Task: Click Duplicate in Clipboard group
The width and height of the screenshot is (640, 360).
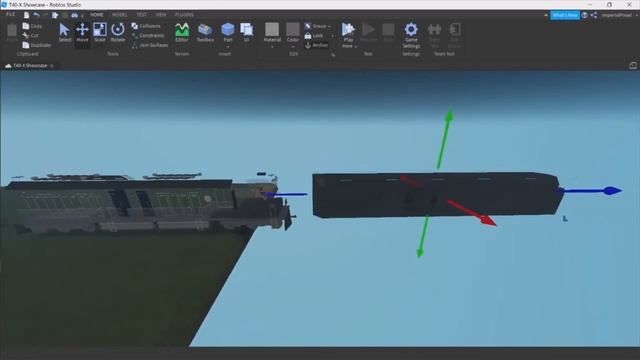Action: point(37,45)
